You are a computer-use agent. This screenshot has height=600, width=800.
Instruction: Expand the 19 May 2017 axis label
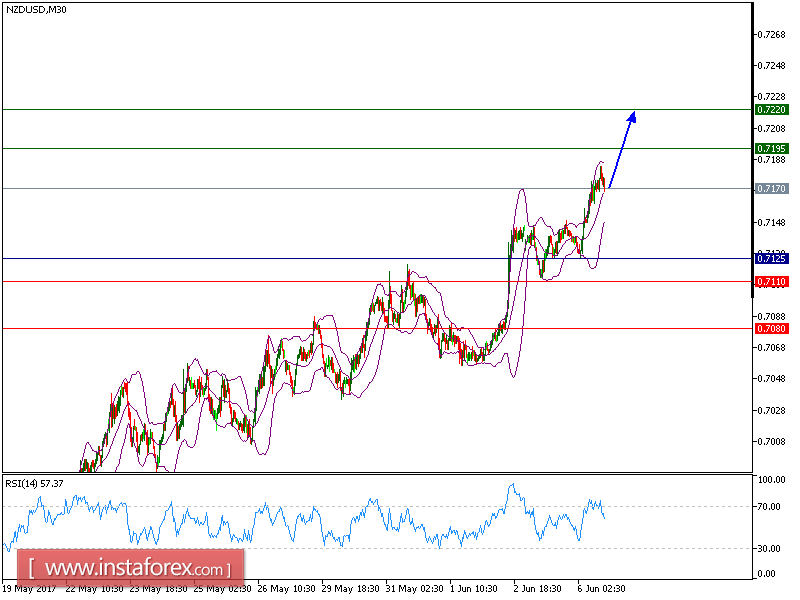(x=32, y=590)
